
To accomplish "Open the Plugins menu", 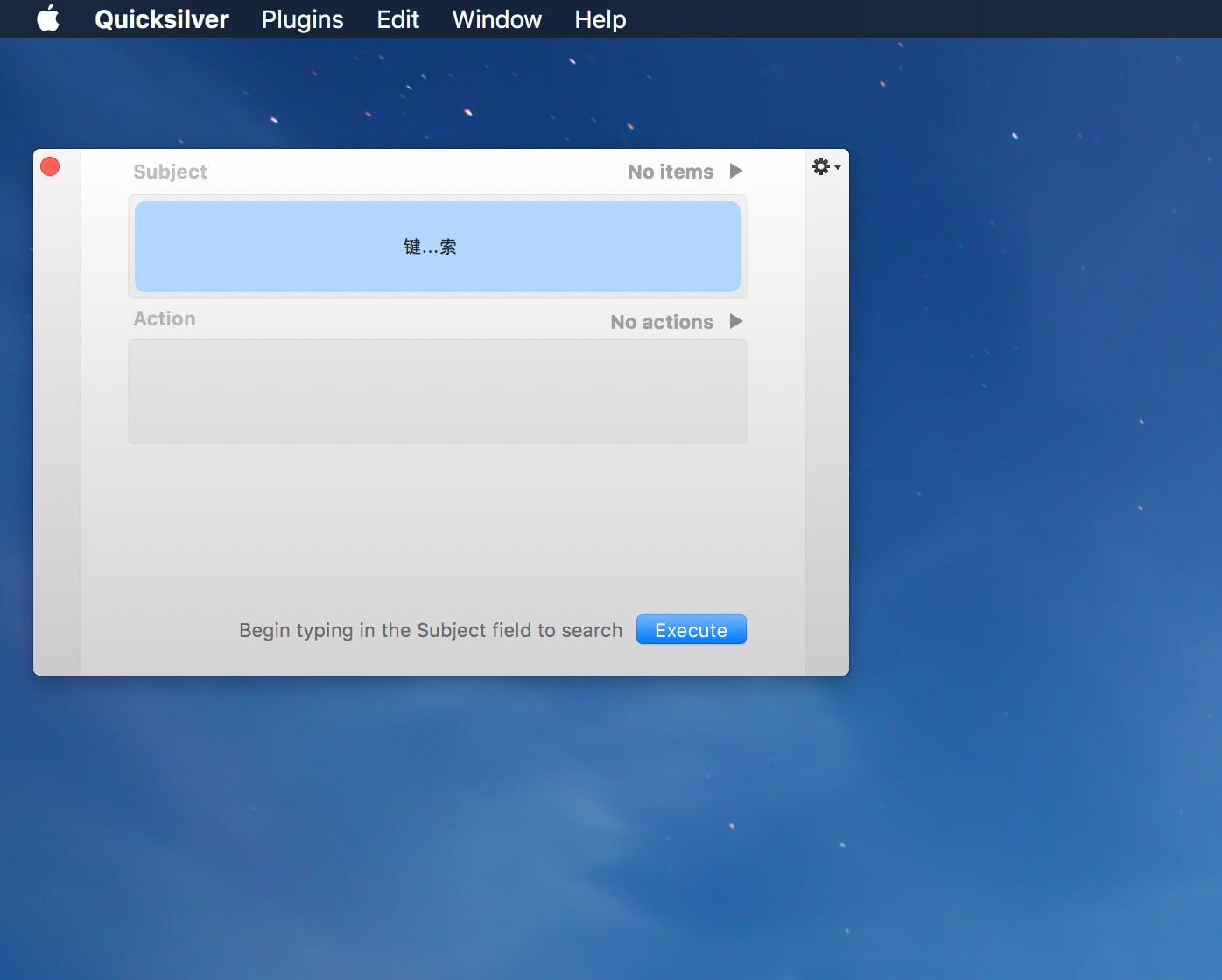I will pyautogui.click(x=303, y=19).
